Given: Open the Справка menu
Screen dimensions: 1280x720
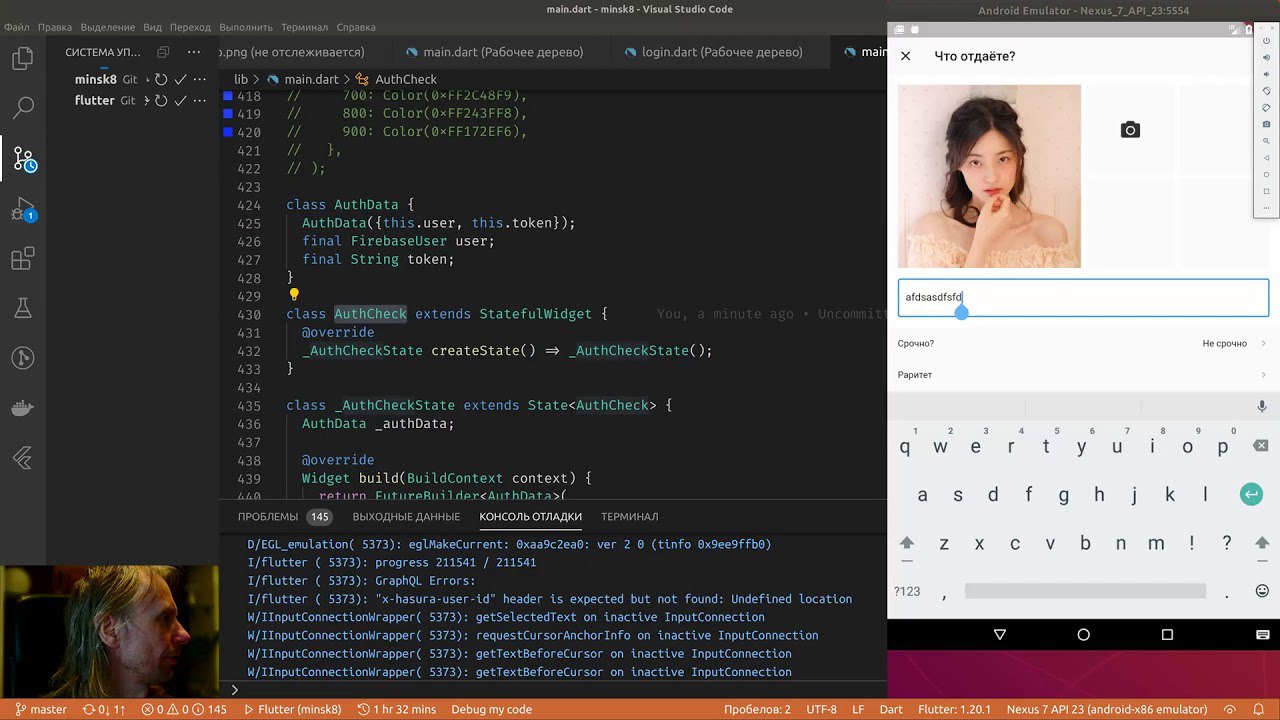Looking at the screenshot, I should pyautogui.click(x=356, y=27).
